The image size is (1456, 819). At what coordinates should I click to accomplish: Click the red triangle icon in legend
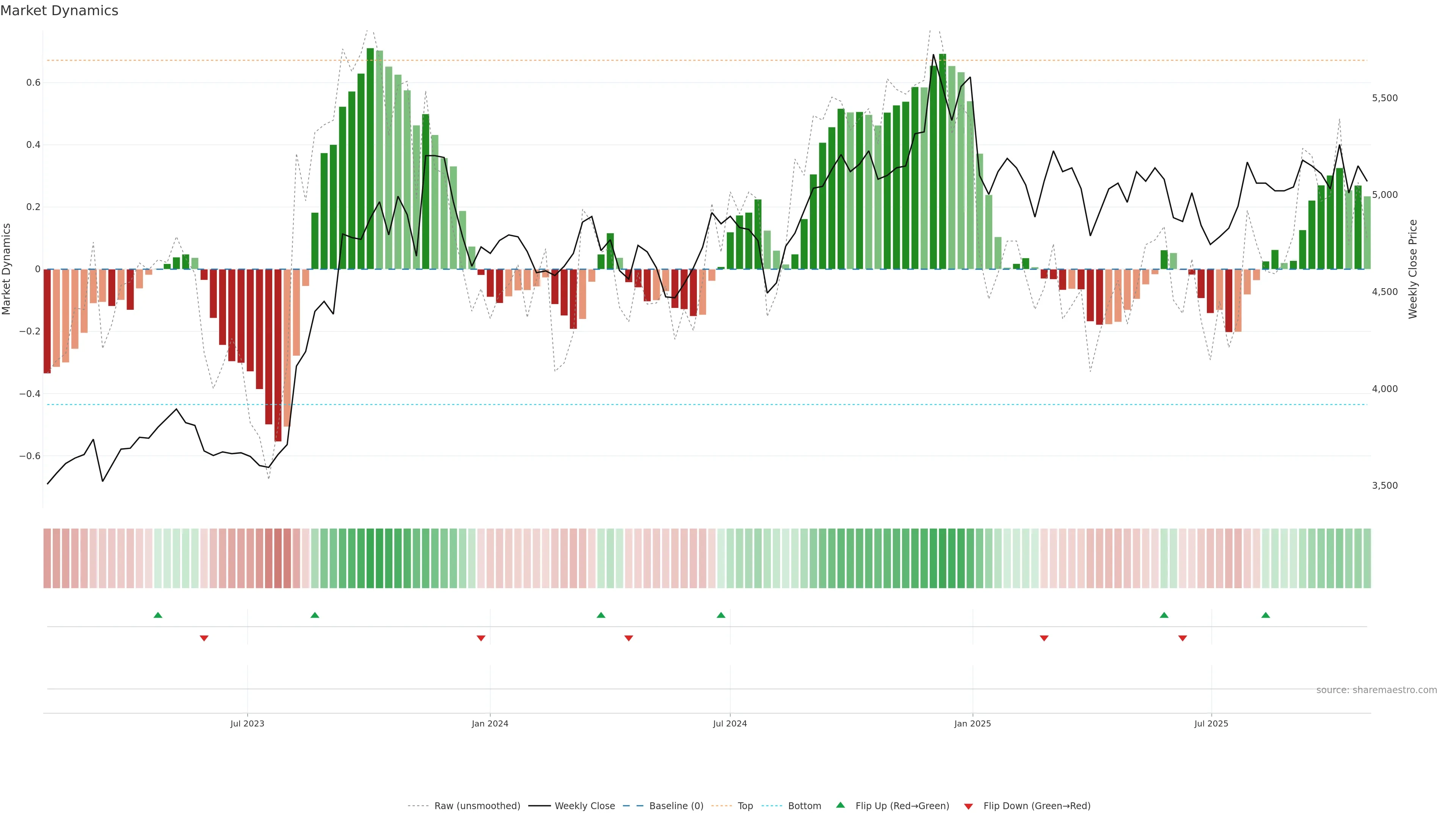tap(968, 806)
